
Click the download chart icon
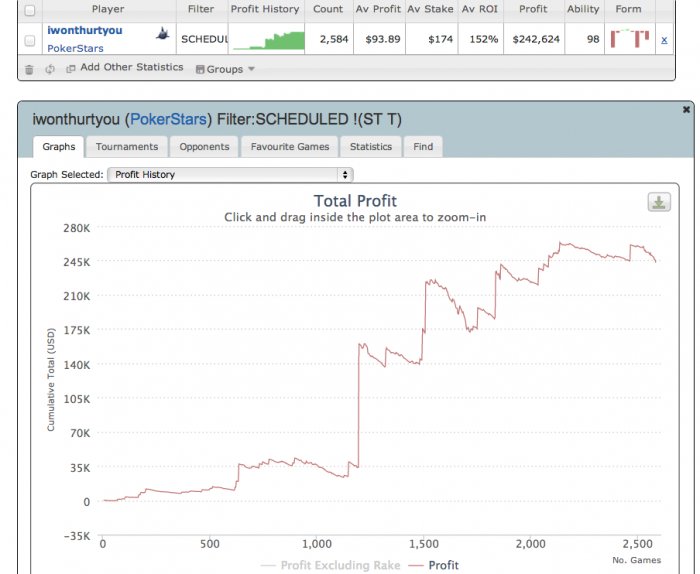659,202
